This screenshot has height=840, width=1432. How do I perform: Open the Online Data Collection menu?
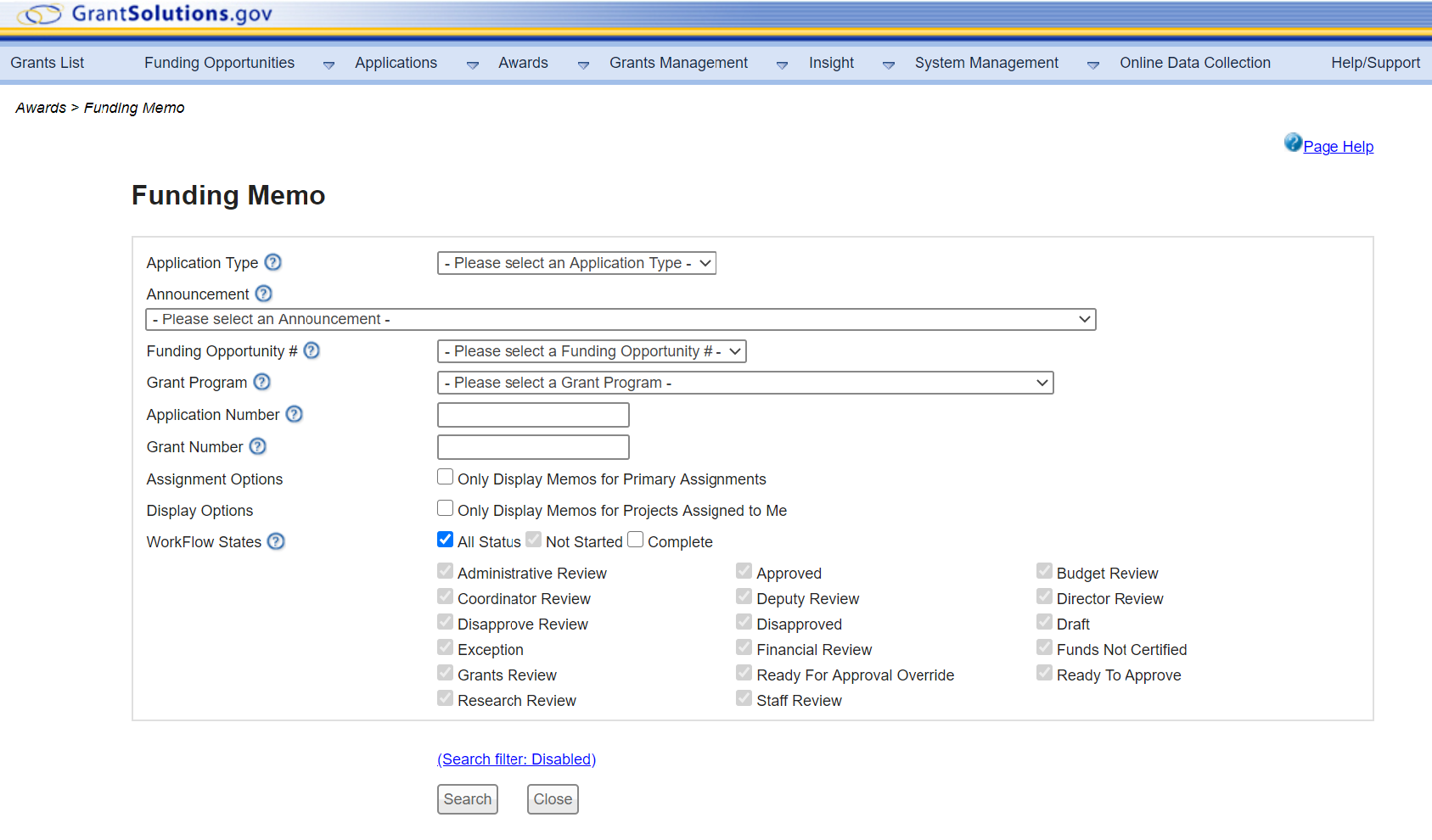tap(1194, 63)
